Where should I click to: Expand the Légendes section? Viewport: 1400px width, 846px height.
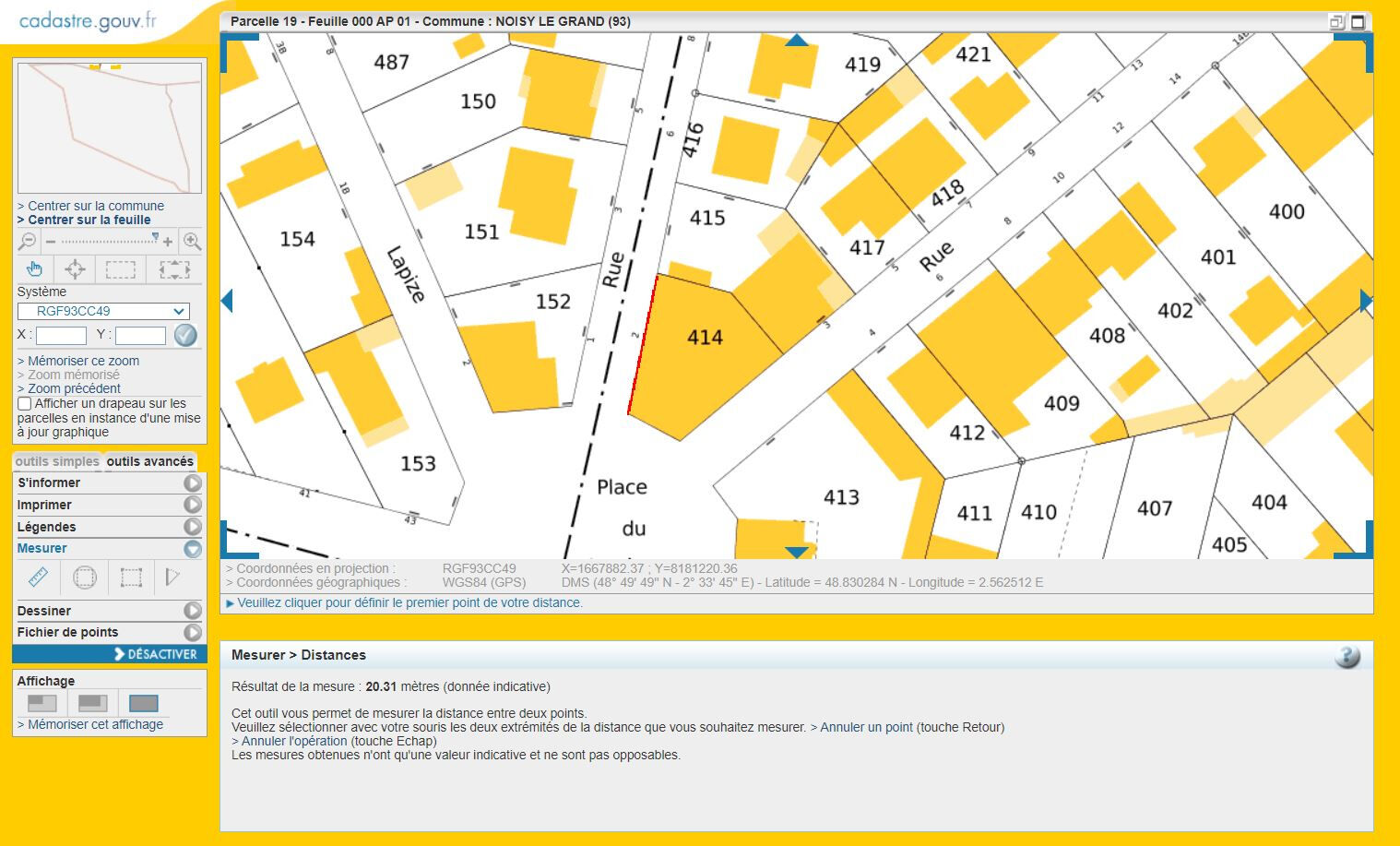click(x=192, y=527)
